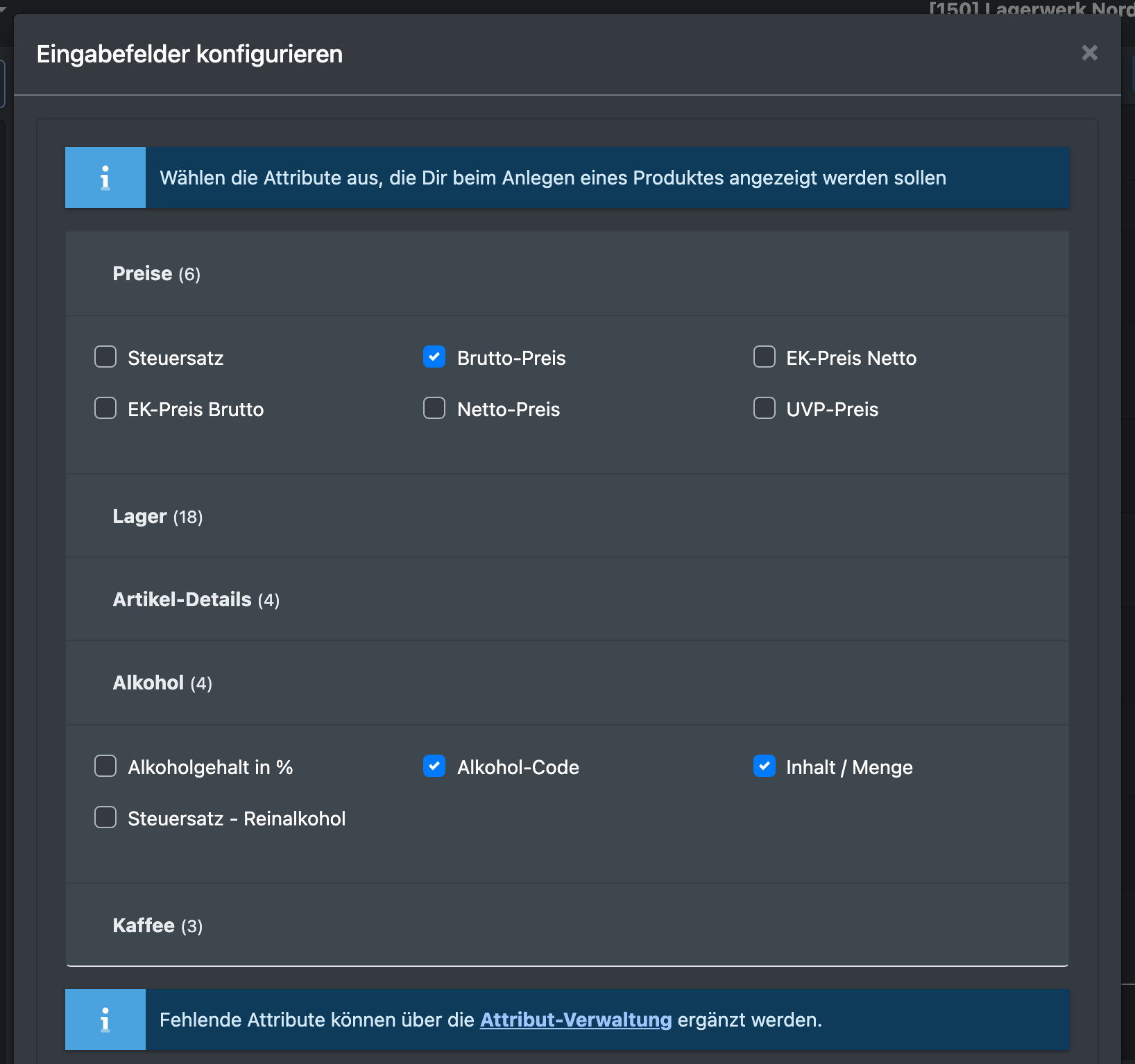Click the 'Eingabefelder konfigurieren' dialog title
Screen dimensions: 1135x1064
189,54
